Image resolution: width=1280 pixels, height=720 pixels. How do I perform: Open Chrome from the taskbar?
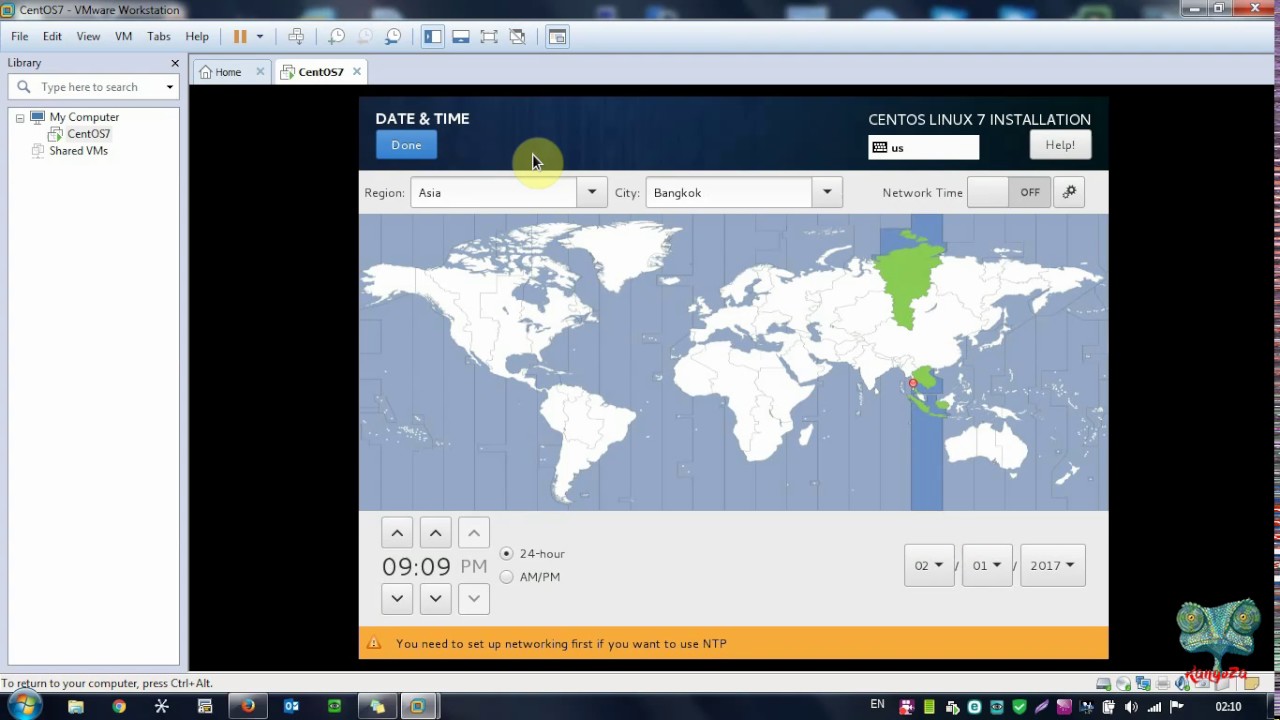pyautogui.click(x=119, y=706)
